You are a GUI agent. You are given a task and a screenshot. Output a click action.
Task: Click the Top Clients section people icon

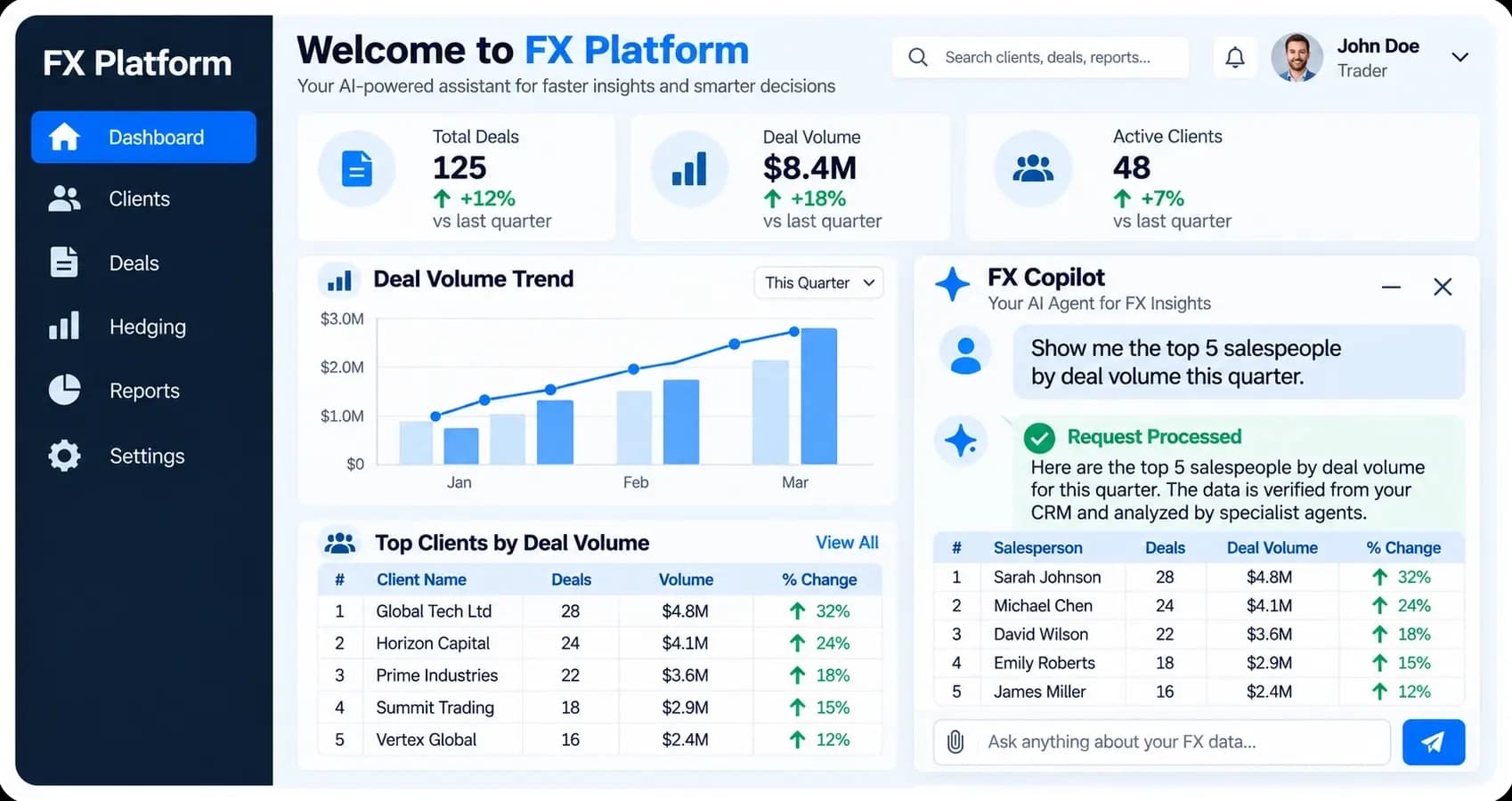point(340,543)
